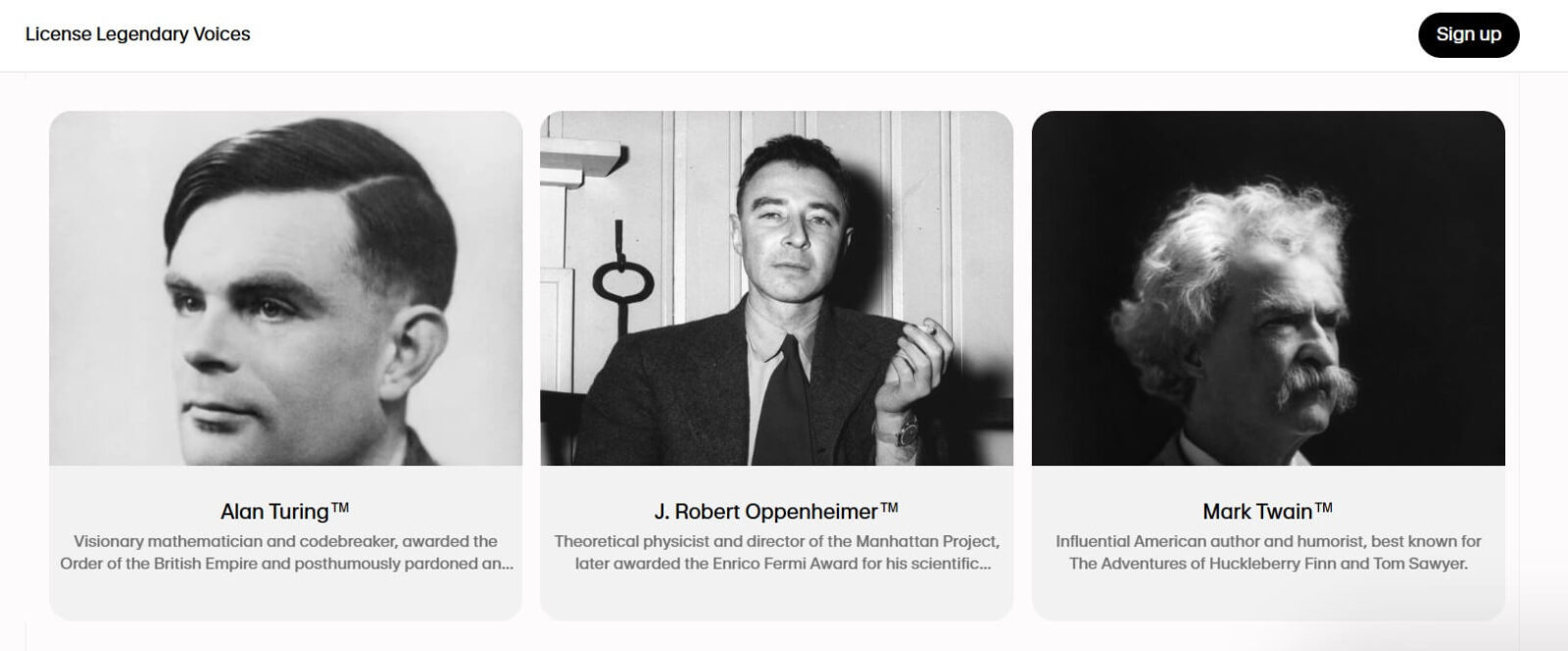This screenshot has width=1568, height=651.
Task: Click the trademark symbol beside Alan Turing
Action: tap(340, 508)
